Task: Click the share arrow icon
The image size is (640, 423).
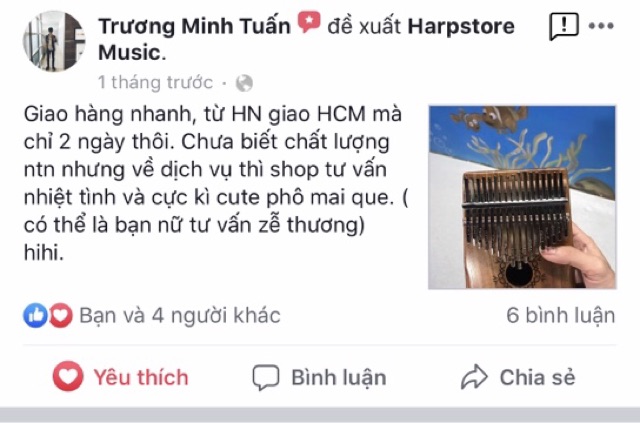Action: click(474, 377)
